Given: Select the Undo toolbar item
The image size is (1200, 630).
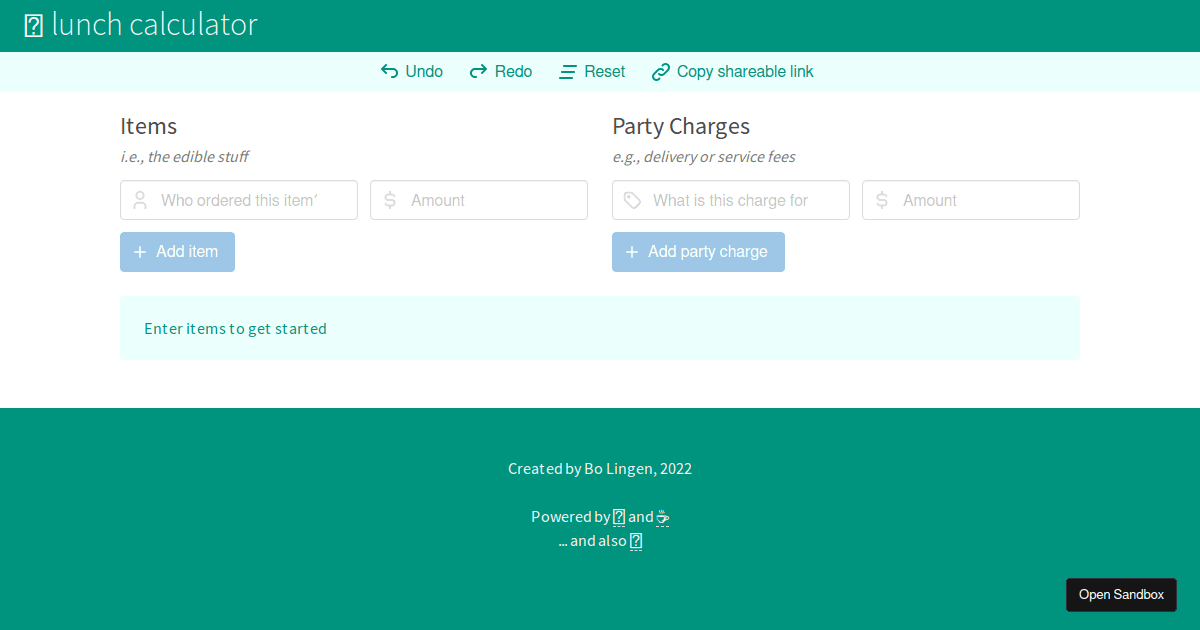Looking at the screenshot, I should click(412, 71).
